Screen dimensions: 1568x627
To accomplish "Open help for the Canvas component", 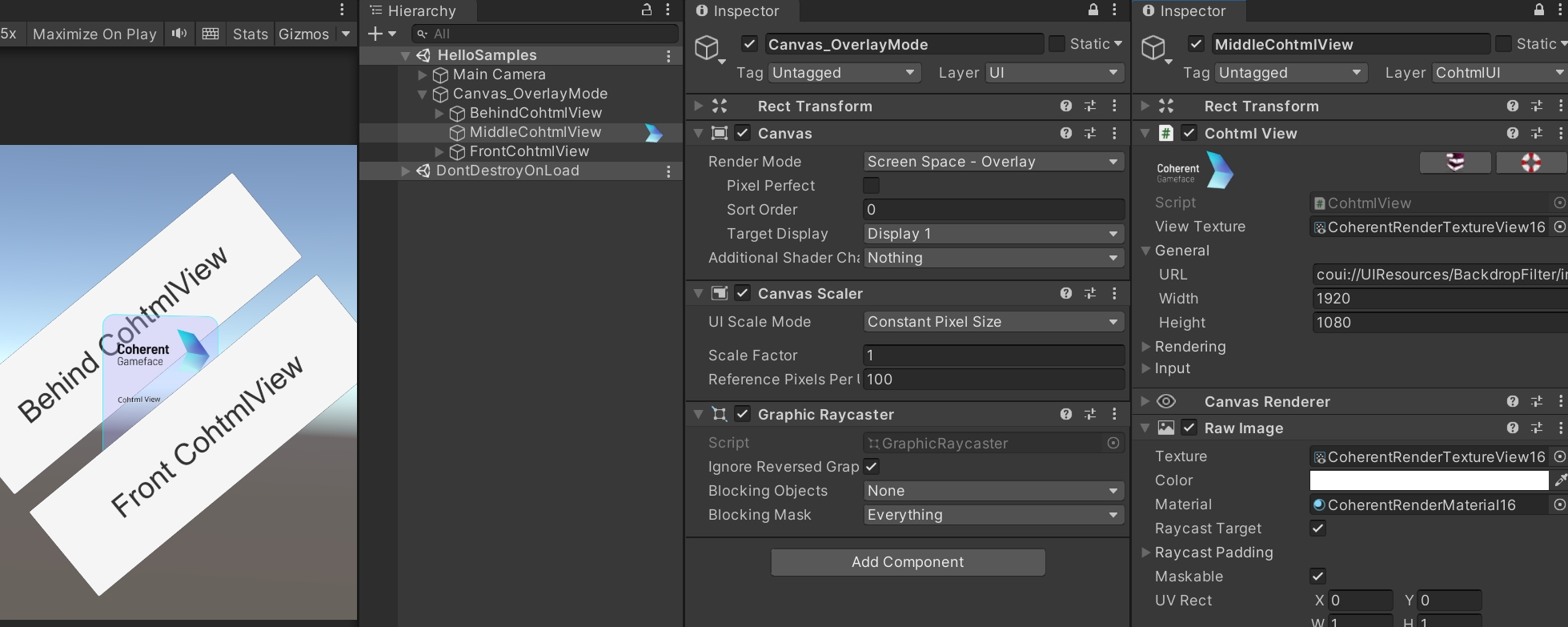I will (1066, 133).
